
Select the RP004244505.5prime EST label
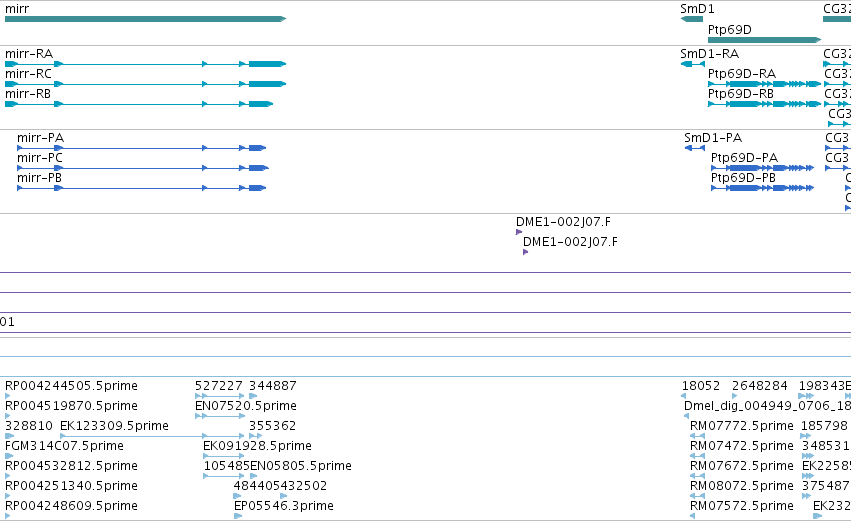click(x=71, y=386)
